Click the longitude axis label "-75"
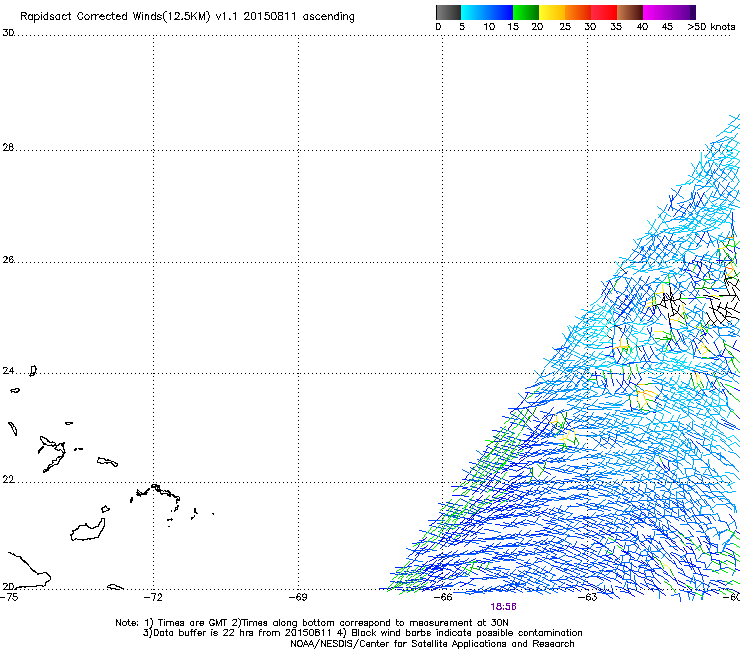Viewport: 740px width, 650px height. pos(9,597)
